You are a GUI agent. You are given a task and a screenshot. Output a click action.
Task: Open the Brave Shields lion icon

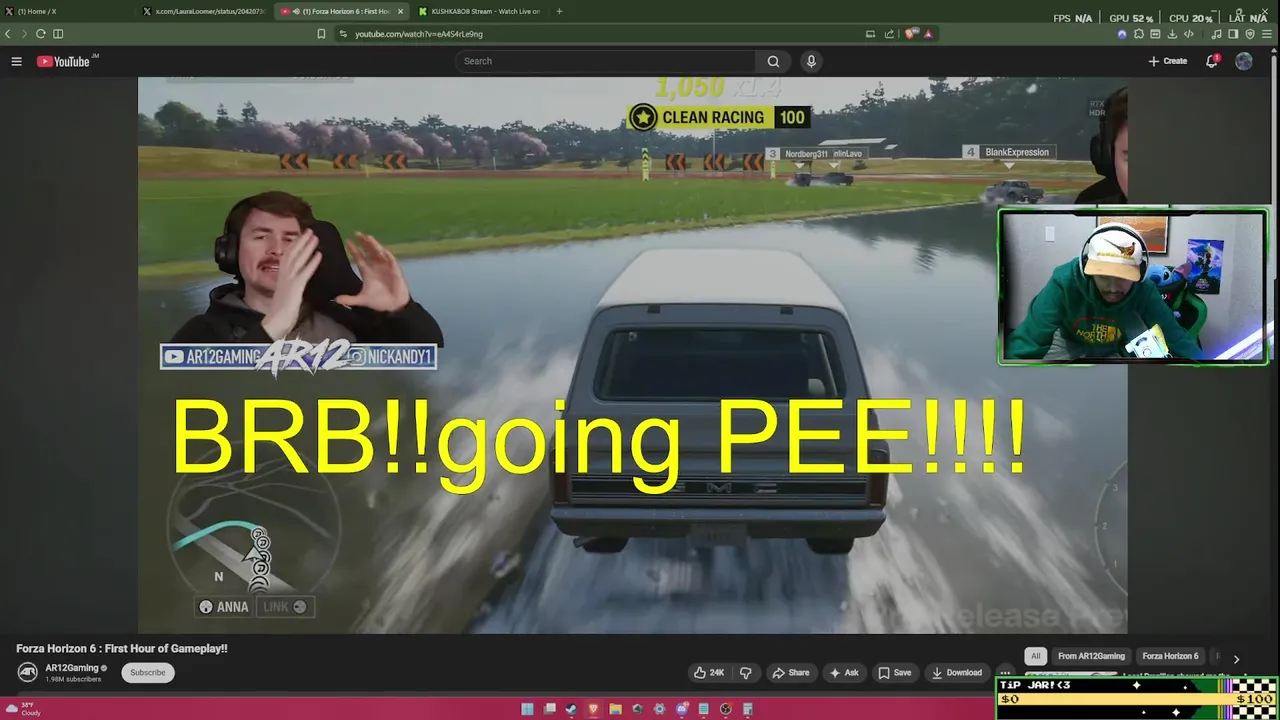(910, 33)
